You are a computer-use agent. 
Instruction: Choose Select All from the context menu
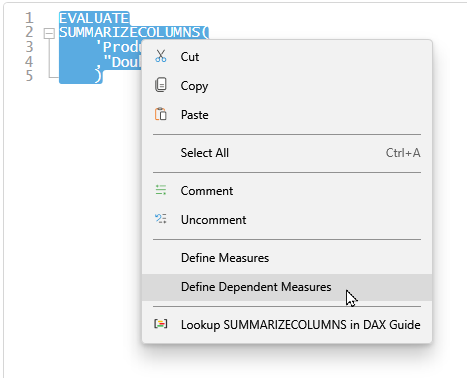tap(287, 153)
